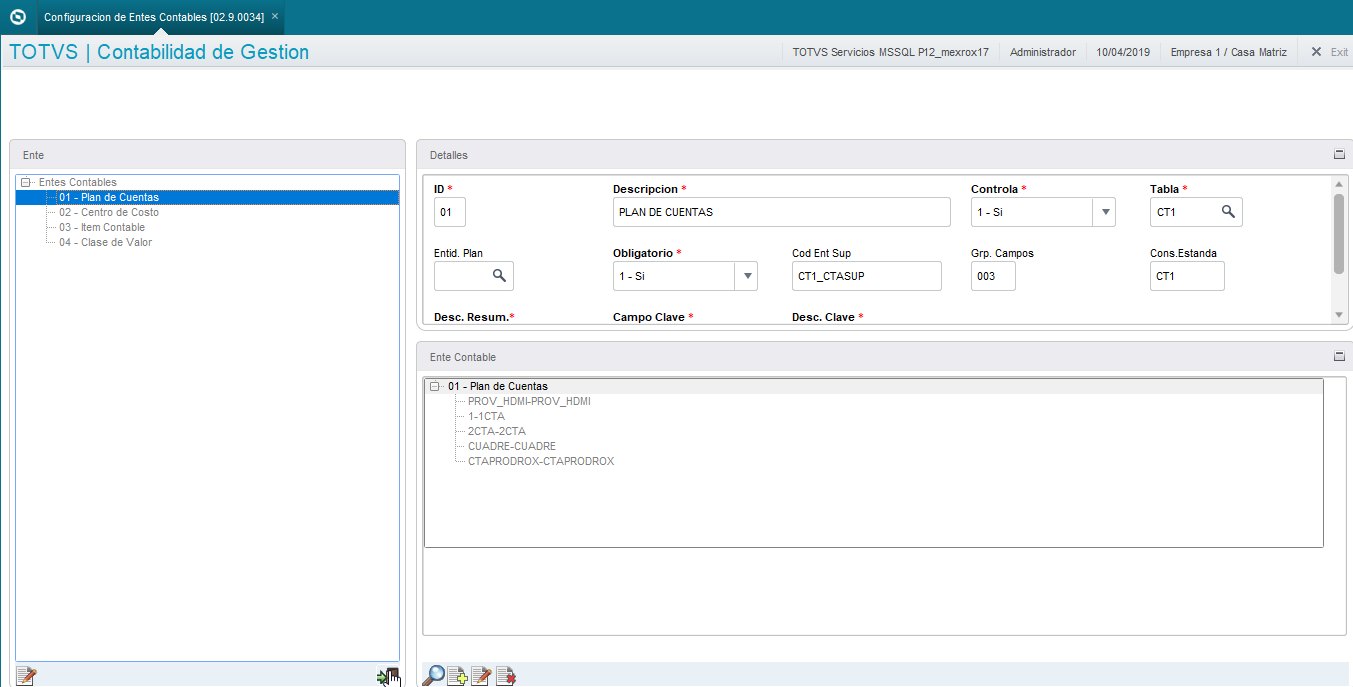
Task: Click the TOTVS logo icon in the title bar
Action: point(18,17)
